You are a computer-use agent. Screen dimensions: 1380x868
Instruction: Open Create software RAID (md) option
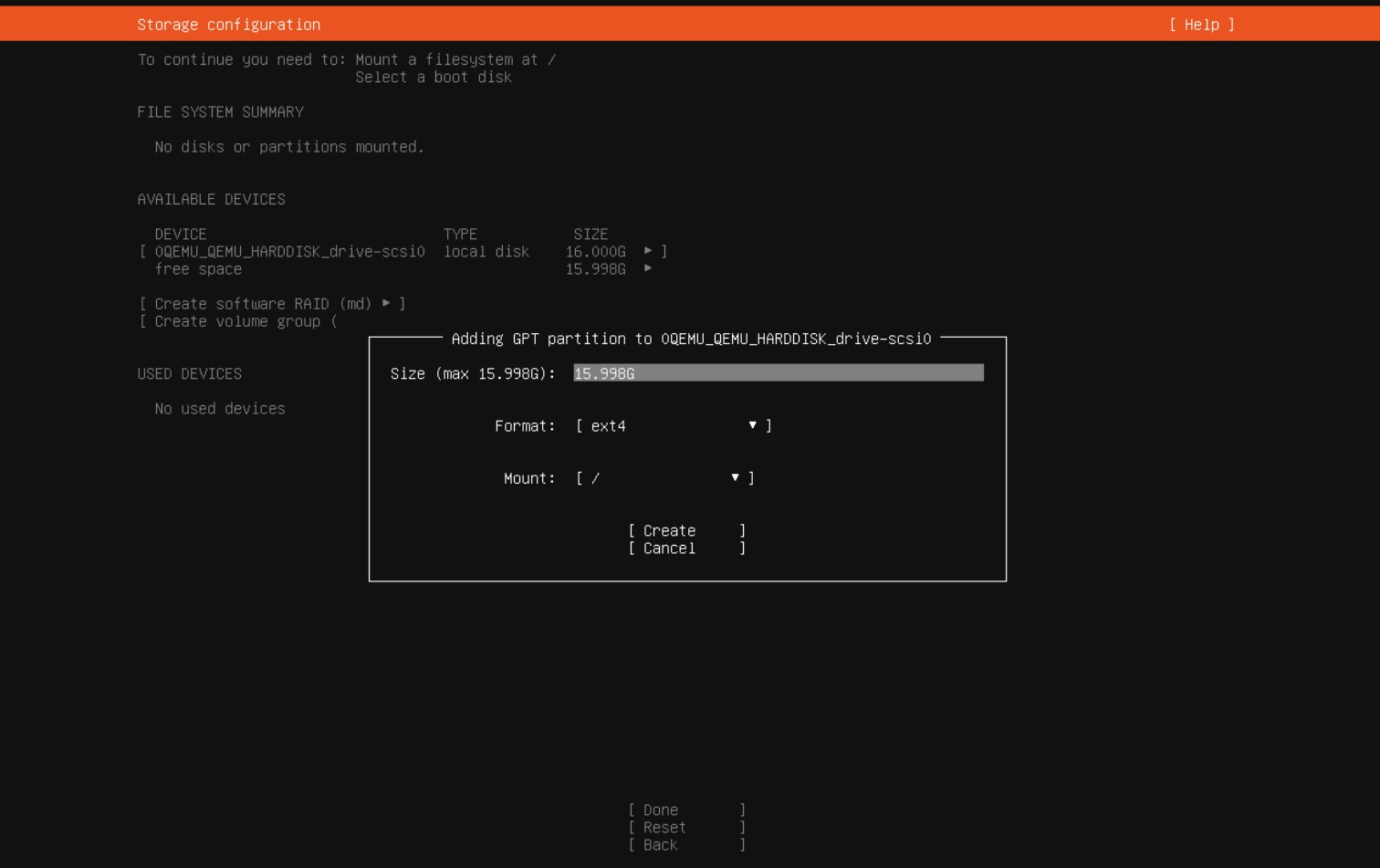click(x=263, y=304)
